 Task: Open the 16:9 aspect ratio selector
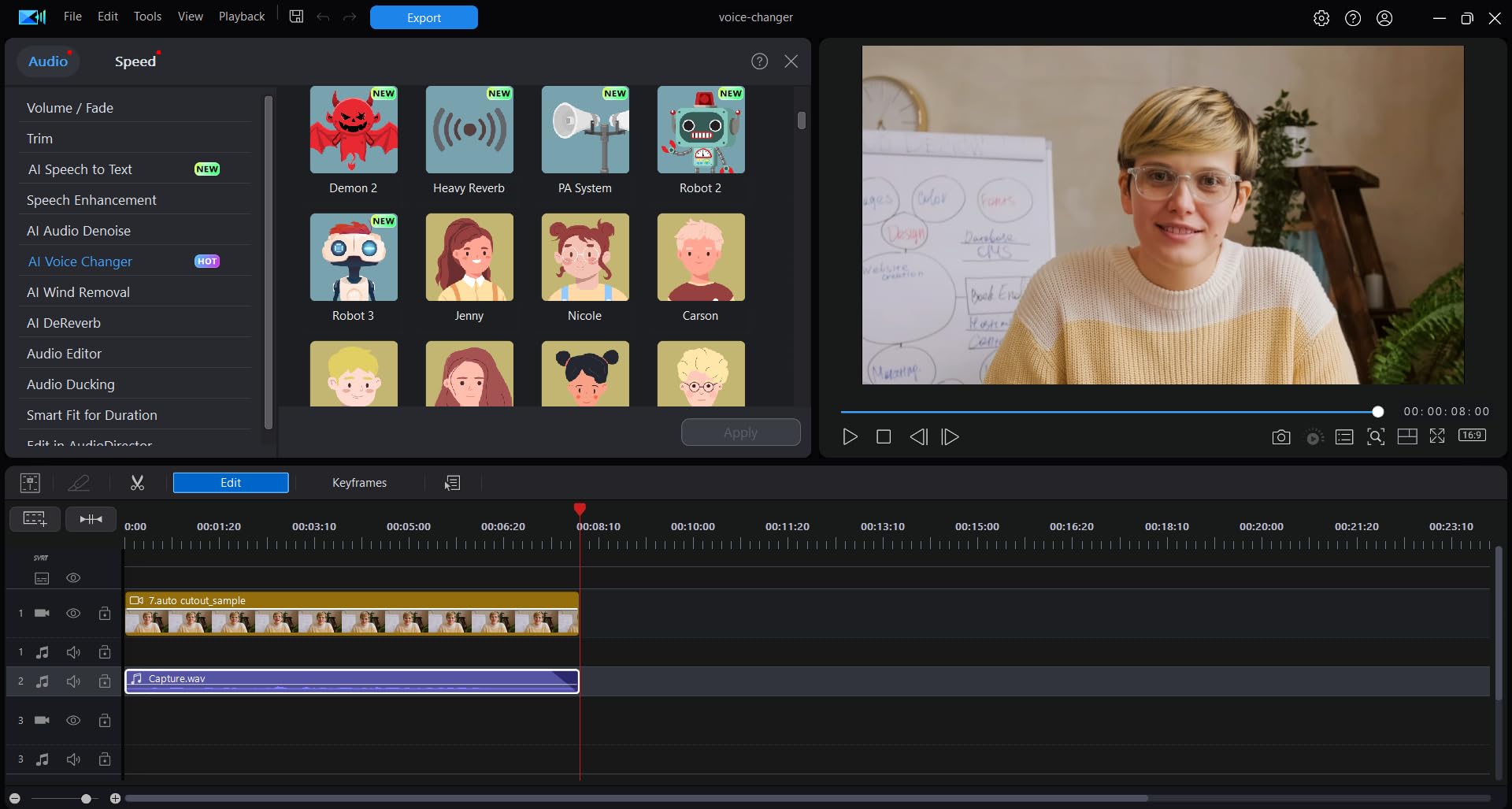tap(1473, 435)
